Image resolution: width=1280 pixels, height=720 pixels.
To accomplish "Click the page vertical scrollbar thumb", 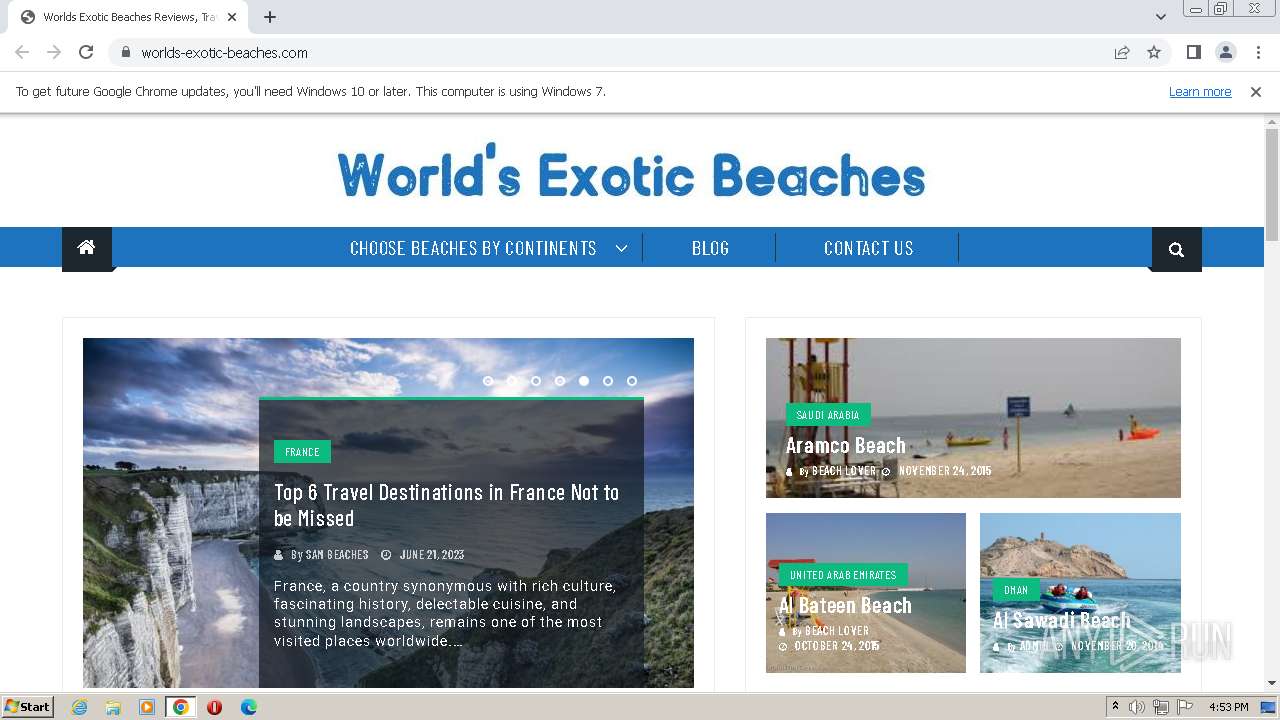I will [x=1272, y=185].
